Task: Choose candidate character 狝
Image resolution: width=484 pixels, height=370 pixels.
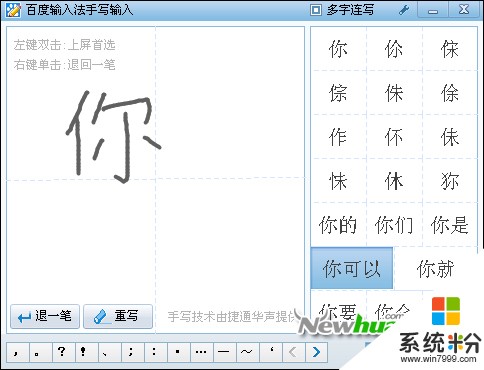Action: [x=450, y=181]
